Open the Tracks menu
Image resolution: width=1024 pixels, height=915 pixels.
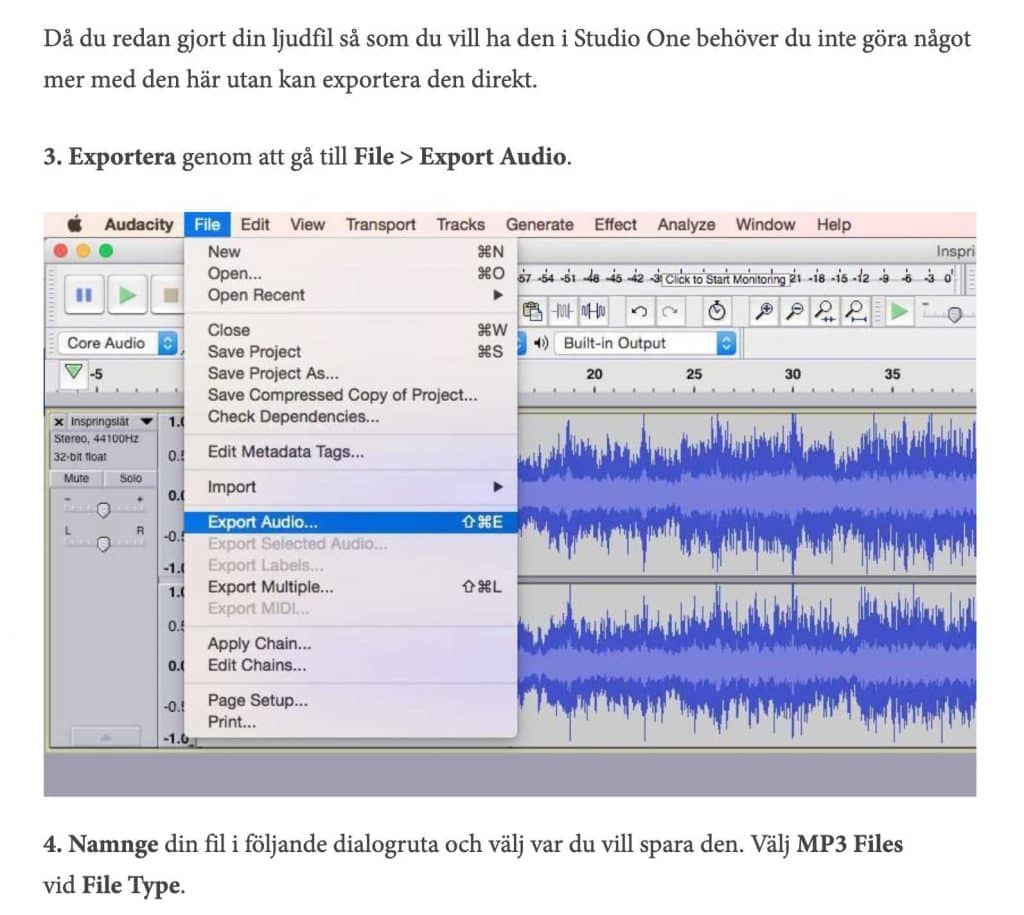coord(461,225)
